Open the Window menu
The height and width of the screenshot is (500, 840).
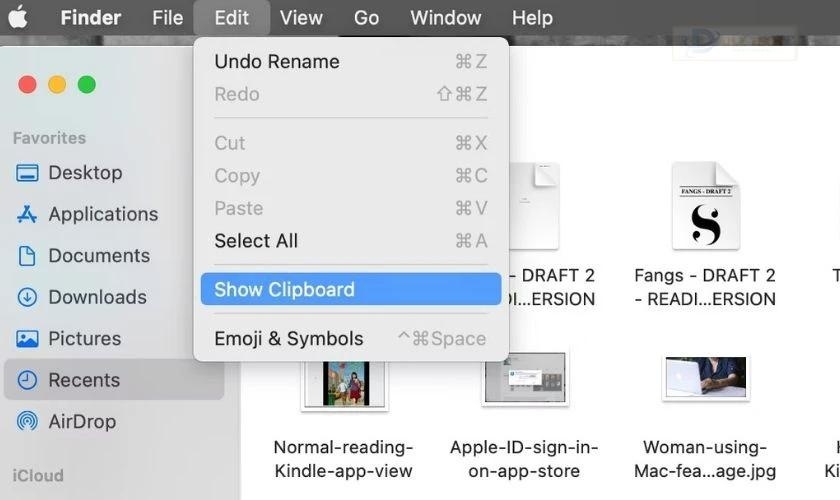[445, 17]
